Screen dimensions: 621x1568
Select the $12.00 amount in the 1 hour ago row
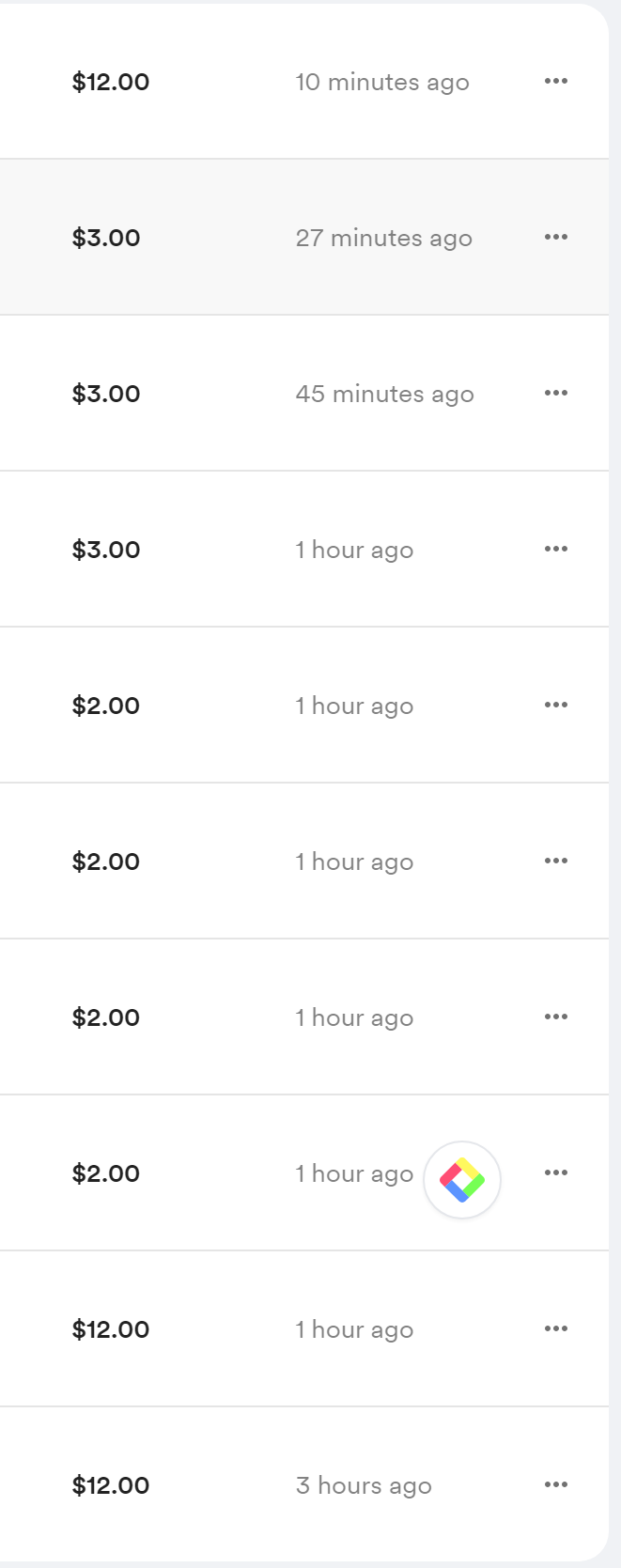click(x=111, y=1329)
